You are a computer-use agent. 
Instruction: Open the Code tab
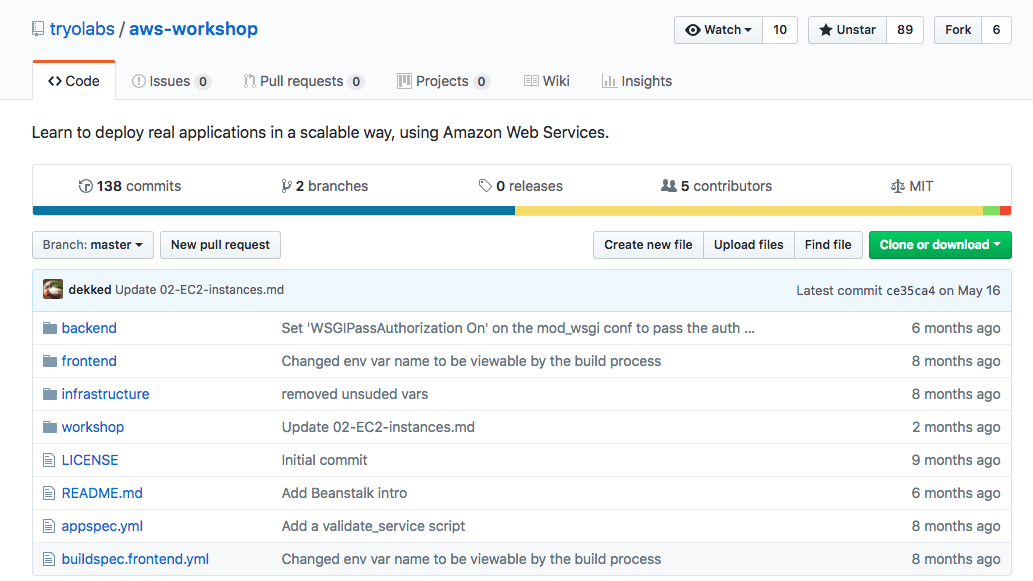coord(74,81)
